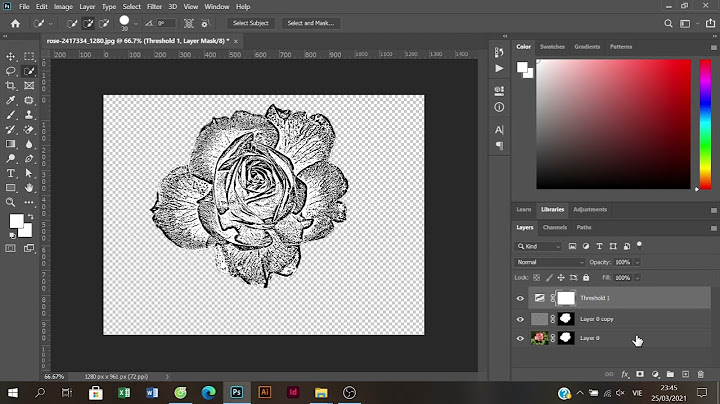Open Excel from the taskbar
This screenshot has height=404, width=720.
click(x=124, y=393)
